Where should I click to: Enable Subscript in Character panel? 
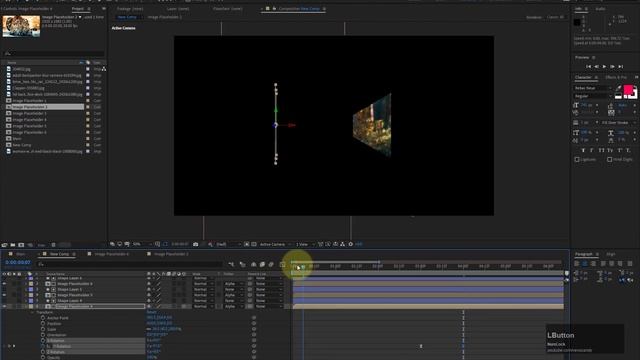pos(629,150)
